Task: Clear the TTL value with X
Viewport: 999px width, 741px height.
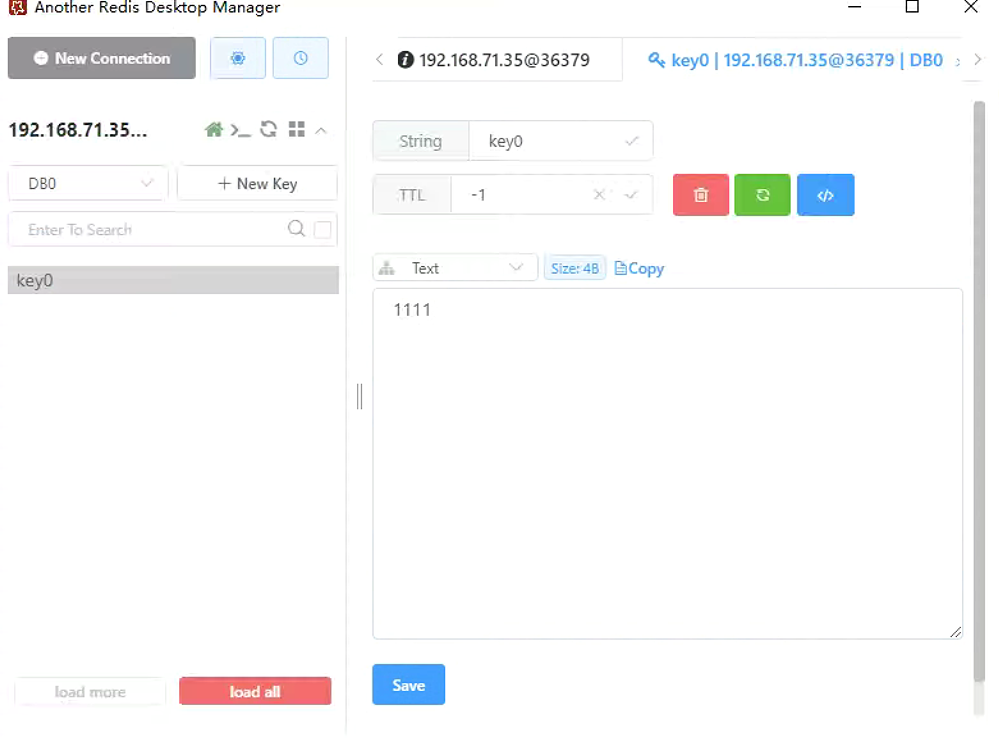Action: pyautogui.click(x=599, y=195)
